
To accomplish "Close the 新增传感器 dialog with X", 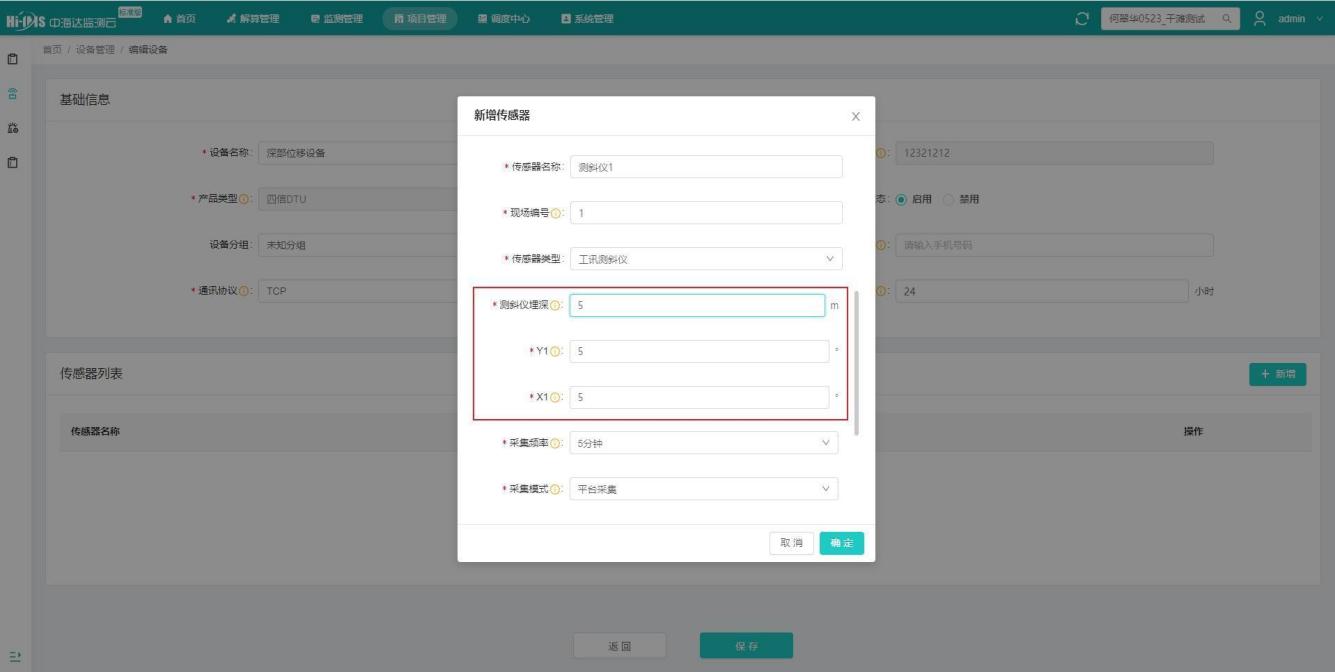I will 855,117.
